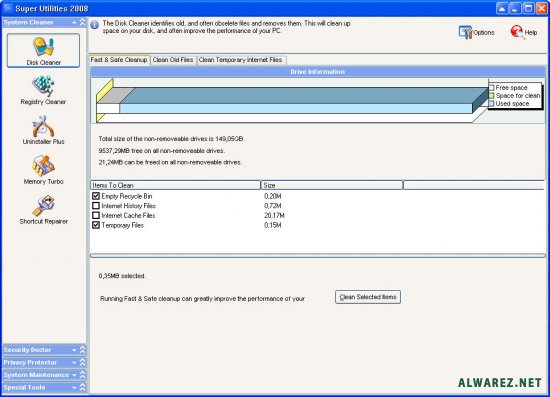550x397 pixels.
Task: Select the Internet Cache Files size 20,17M
Action: click(274, 215)
